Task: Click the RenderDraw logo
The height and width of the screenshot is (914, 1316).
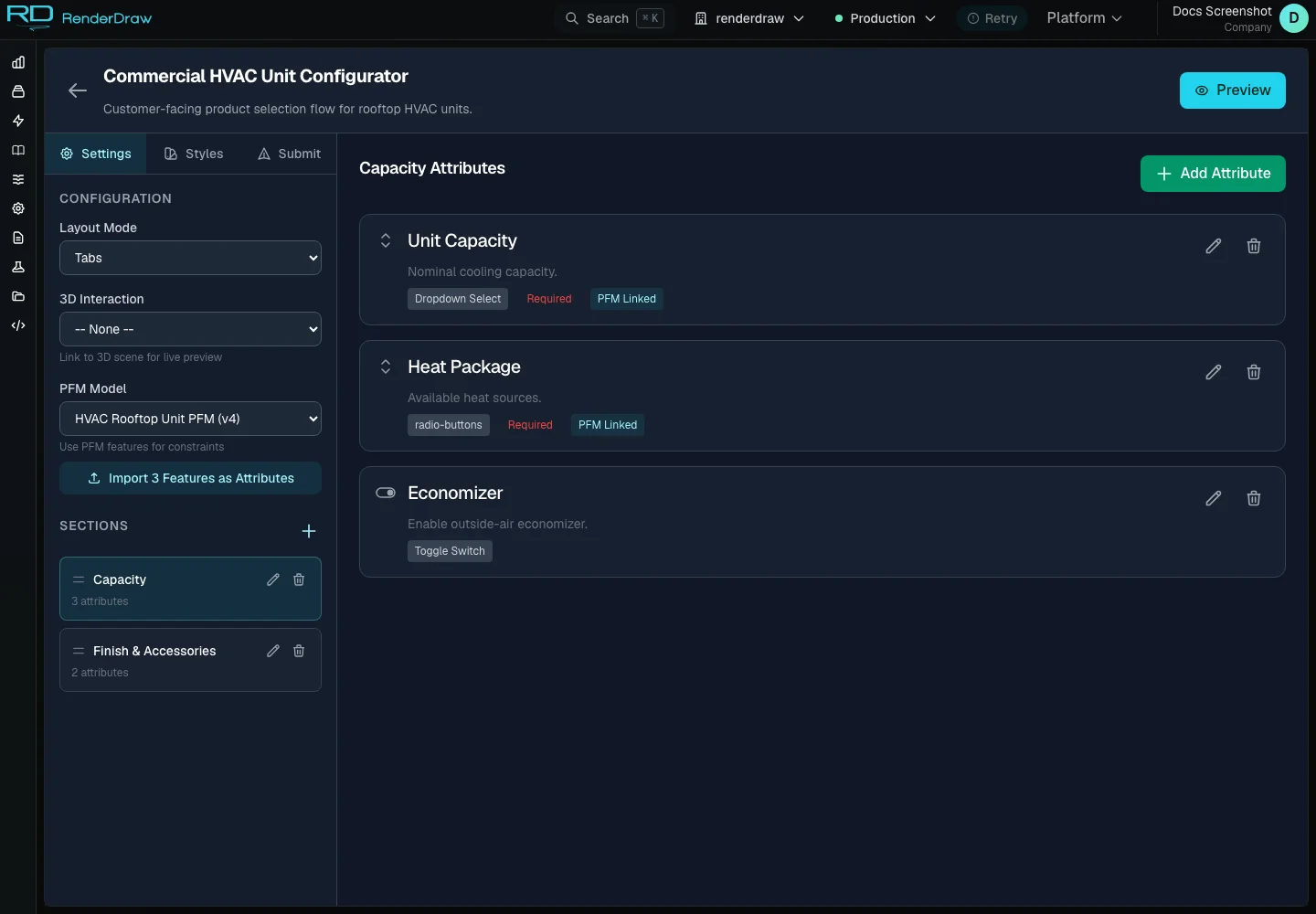Action: click(80, 17)
